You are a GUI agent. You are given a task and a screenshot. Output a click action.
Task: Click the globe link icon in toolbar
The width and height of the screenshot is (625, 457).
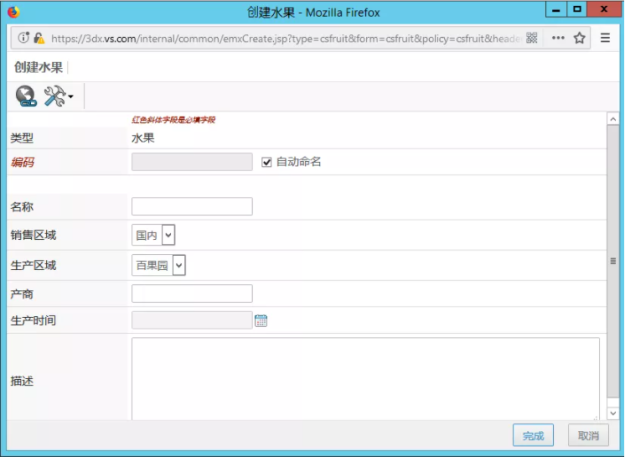pos(26,96)
